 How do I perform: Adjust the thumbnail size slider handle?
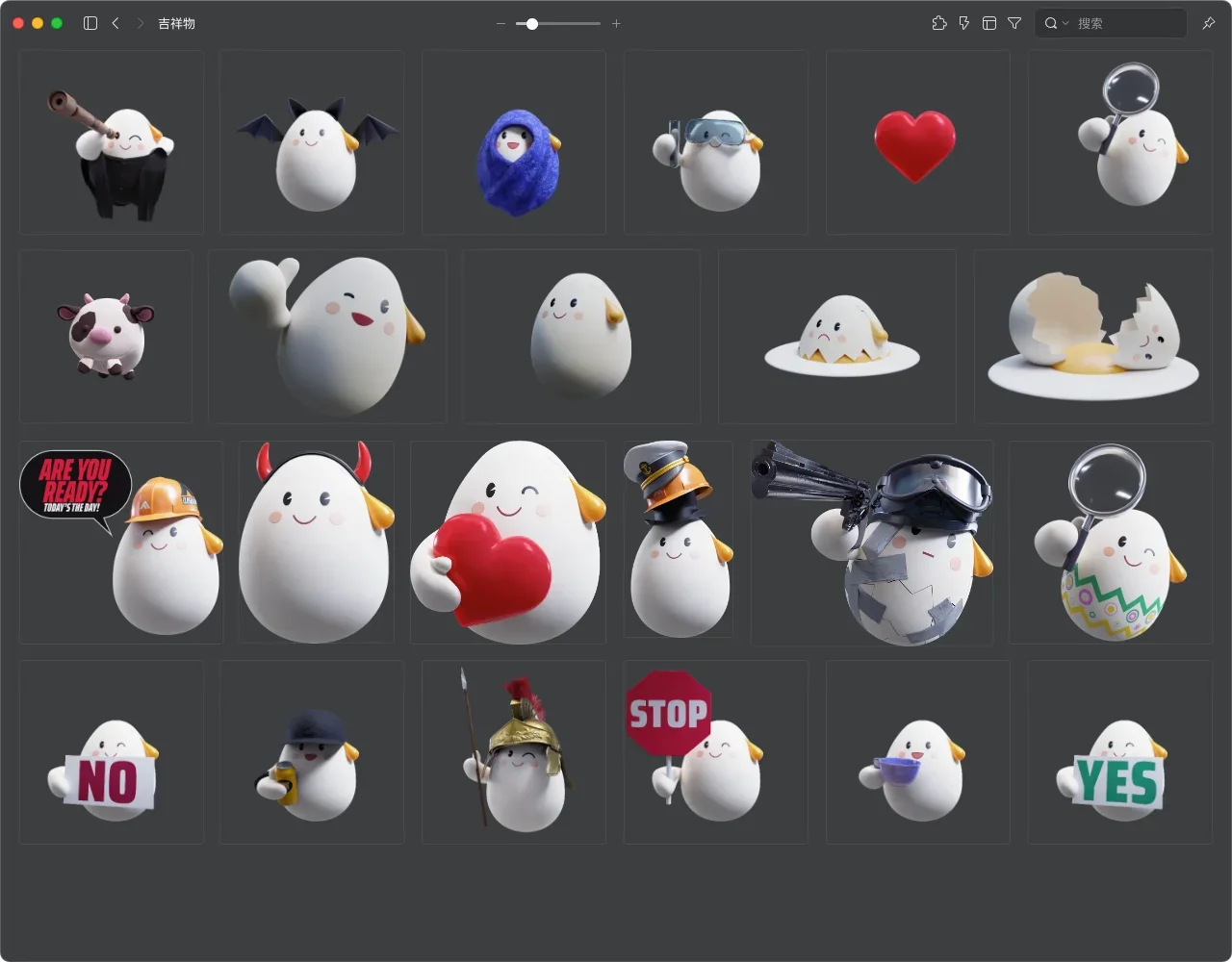[x=532, y=23]
